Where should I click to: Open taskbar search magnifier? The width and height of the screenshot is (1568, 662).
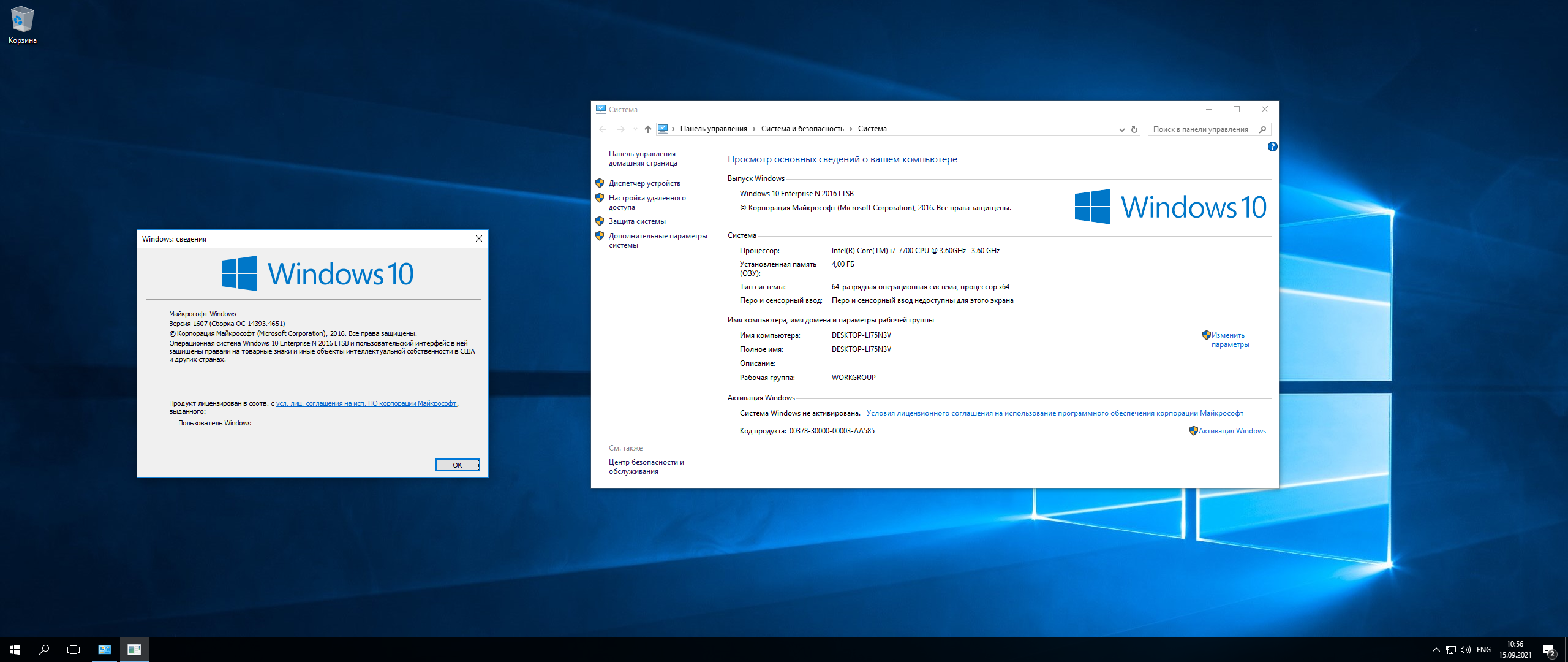point(44,650)
